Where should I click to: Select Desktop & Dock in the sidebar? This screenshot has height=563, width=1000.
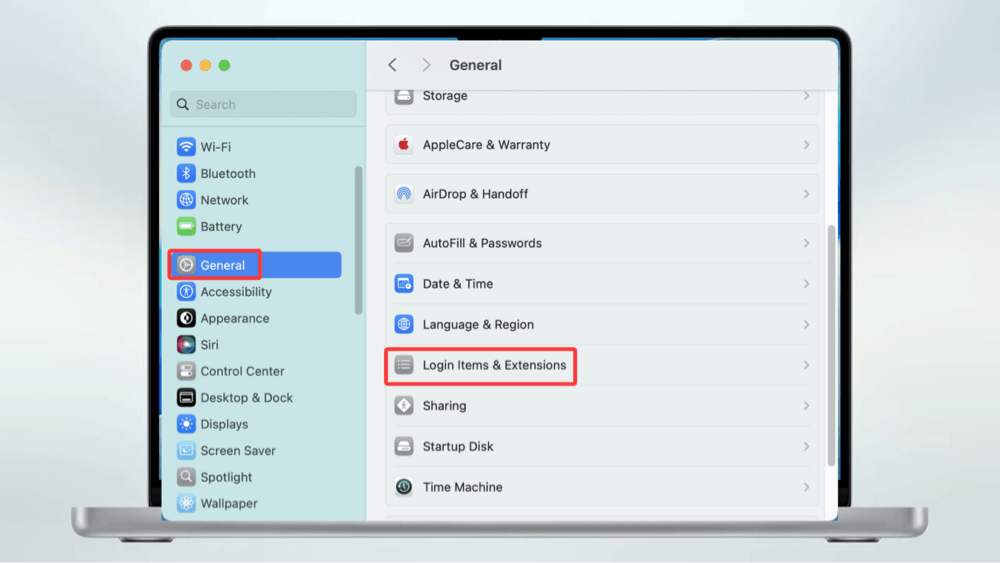click(x=246, y=397)
